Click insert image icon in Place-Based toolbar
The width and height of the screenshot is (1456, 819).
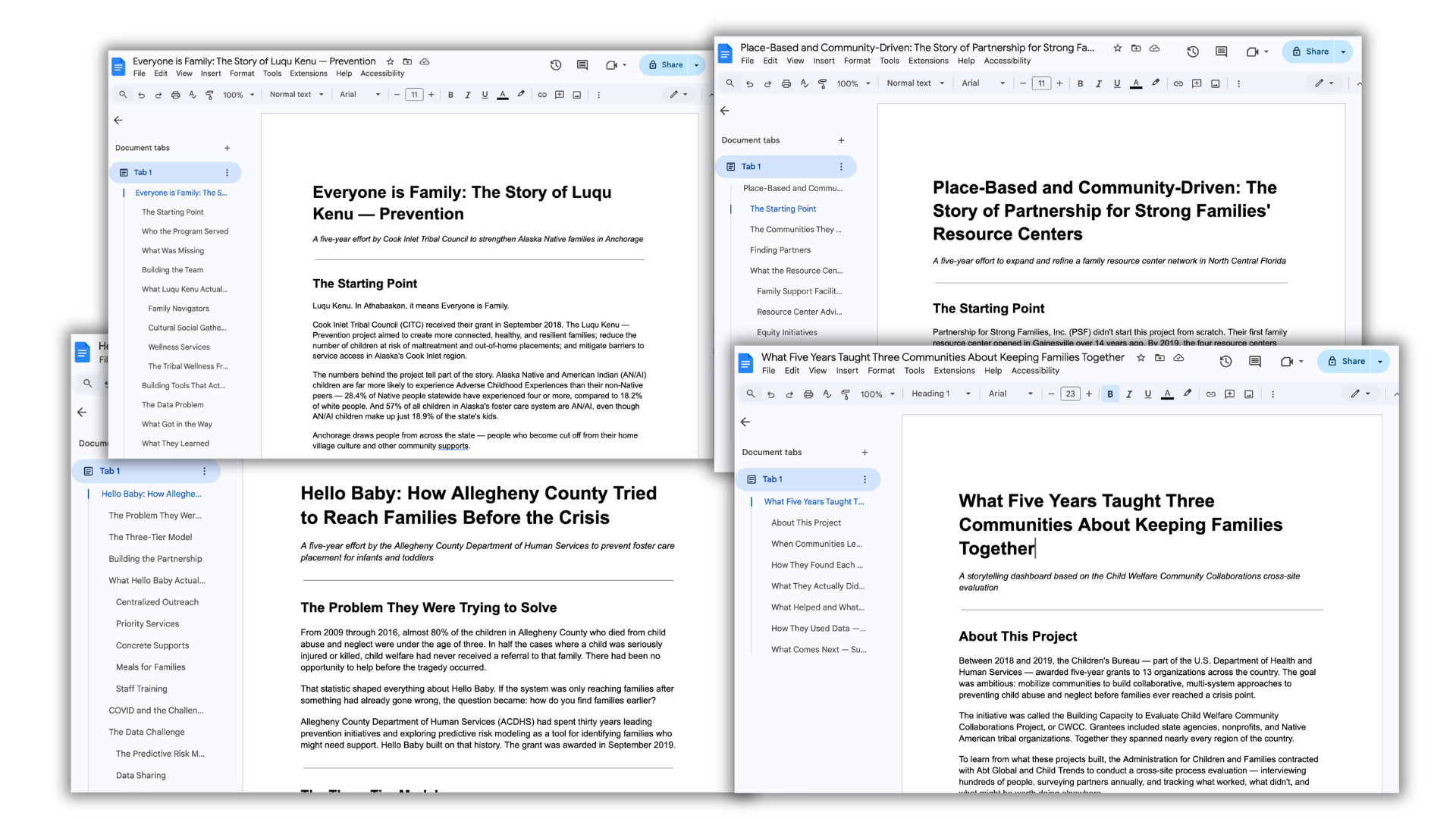[1216, 83]
